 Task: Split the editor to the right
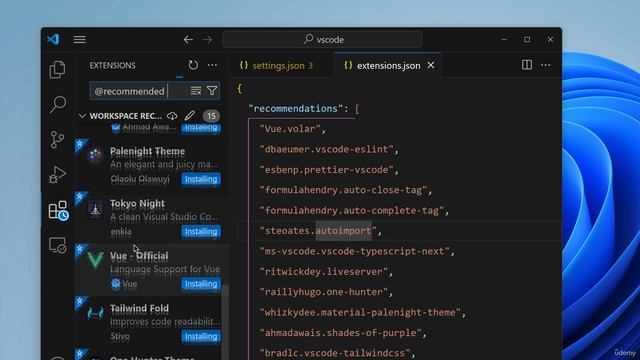527,65
